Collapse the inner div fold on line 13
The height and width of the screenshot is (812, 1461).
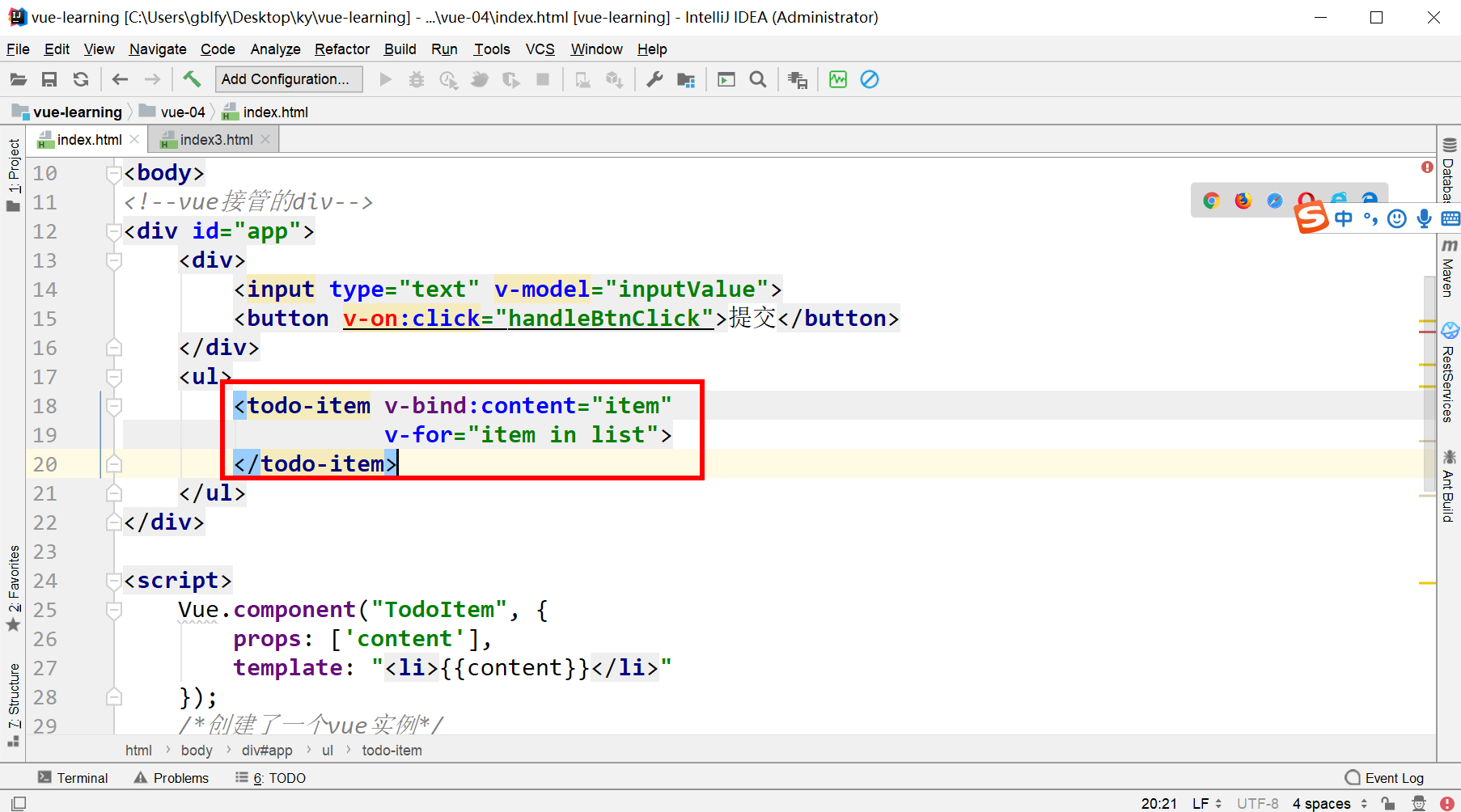click(x=114, y=260)
